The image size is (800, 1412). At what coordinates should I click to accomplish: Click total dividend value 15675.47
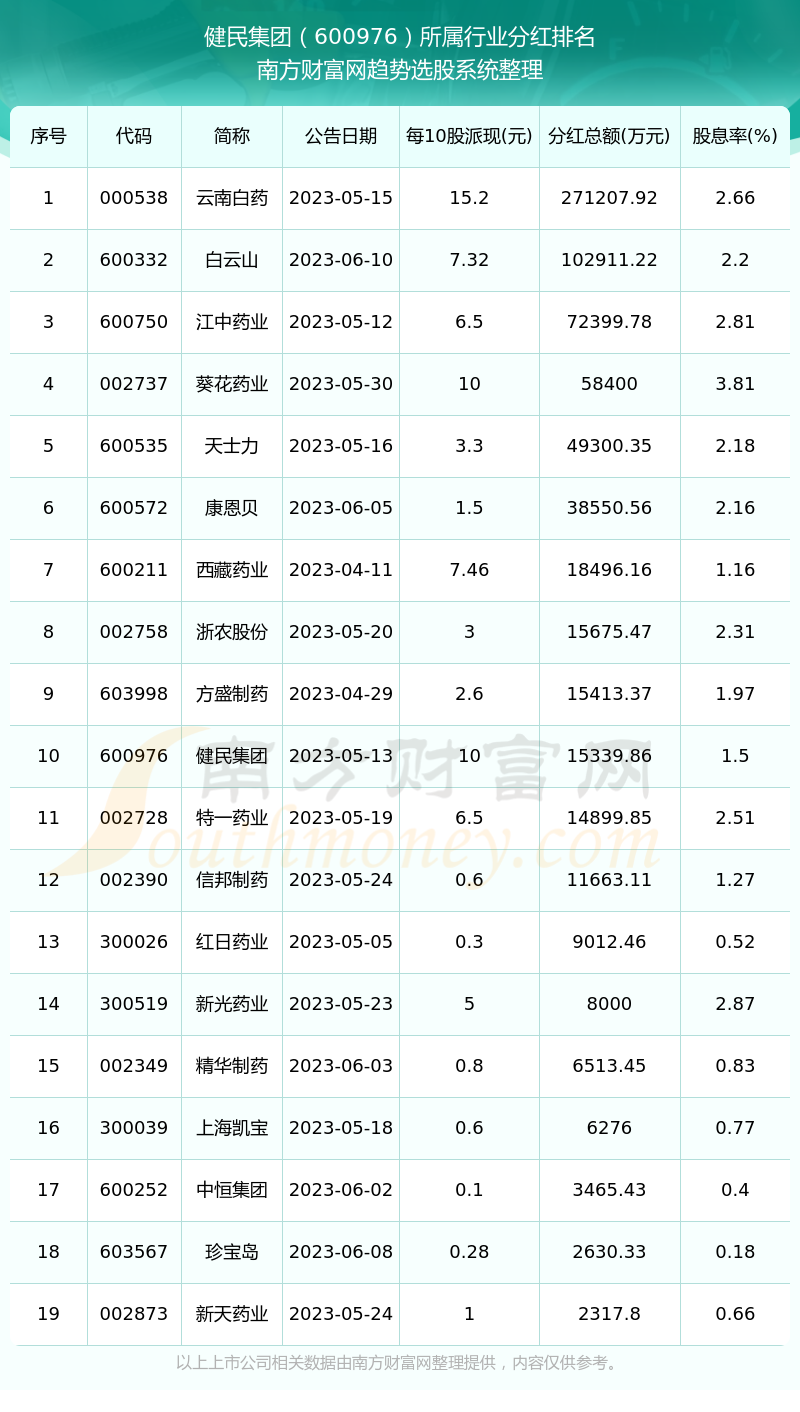pos(609,632)
